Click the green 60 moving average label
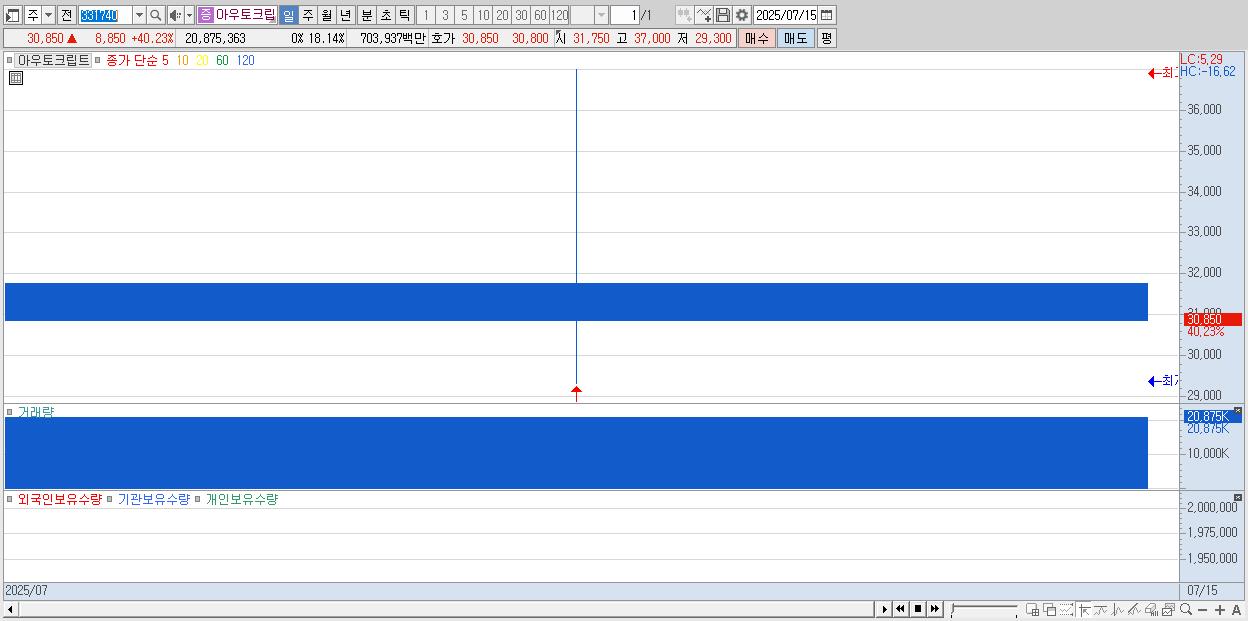This screenshot has height=621, width=1248. click(222, 60)
